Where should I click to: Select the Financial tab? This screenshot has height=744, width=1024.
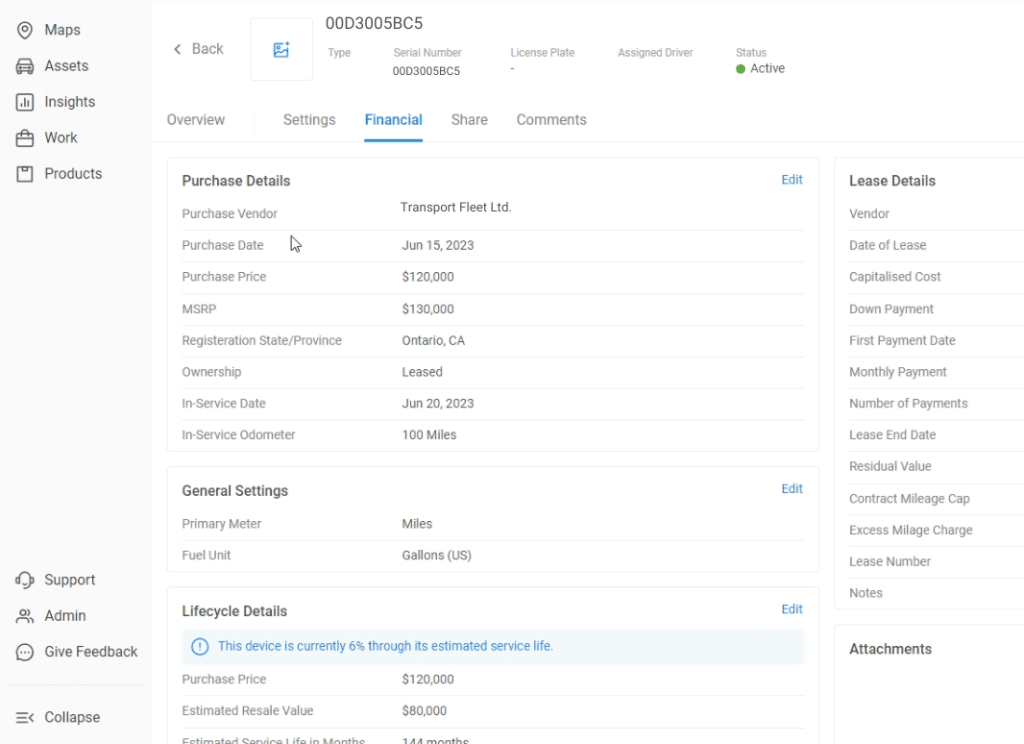click(393, 120)
